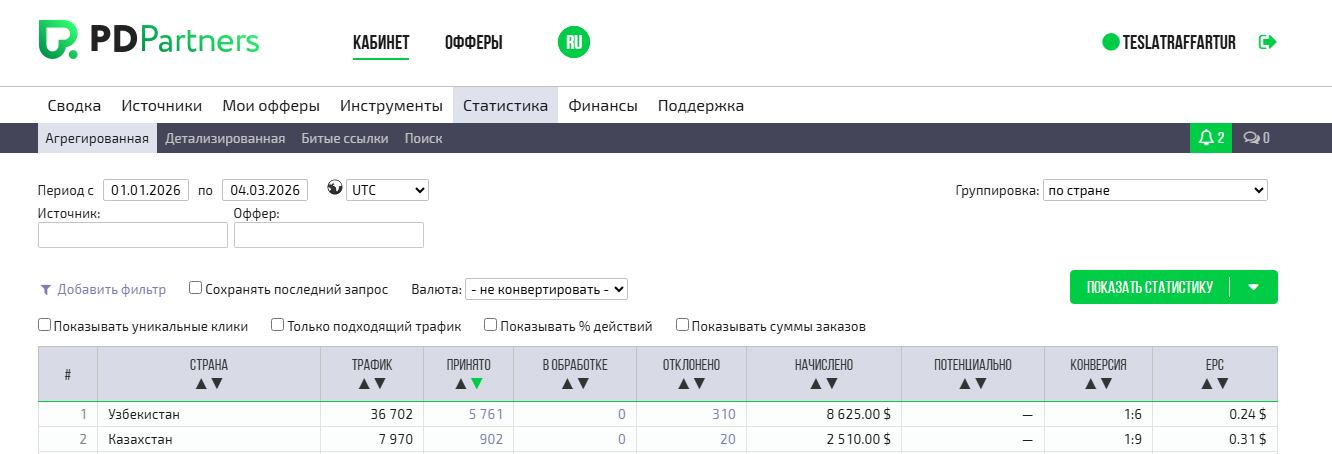Toggle Показывать уникальные клики checkbox
Screen dimensions: 1332x454
click(45, 325)
